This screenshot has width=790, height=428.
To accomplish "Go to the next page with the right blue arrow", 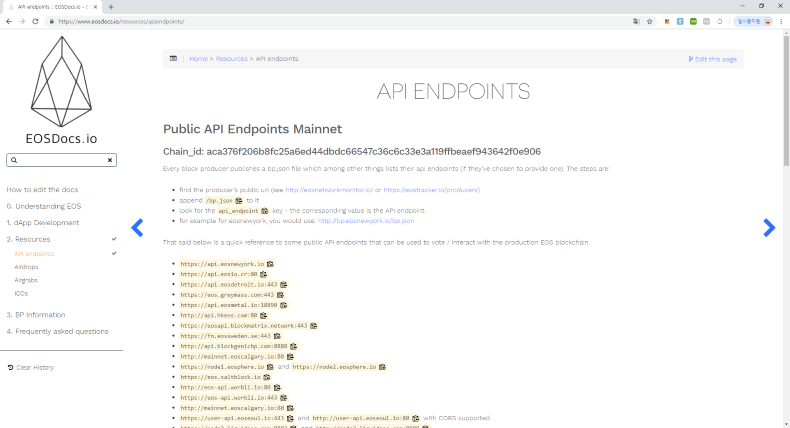I will click(x=769, y=228).
